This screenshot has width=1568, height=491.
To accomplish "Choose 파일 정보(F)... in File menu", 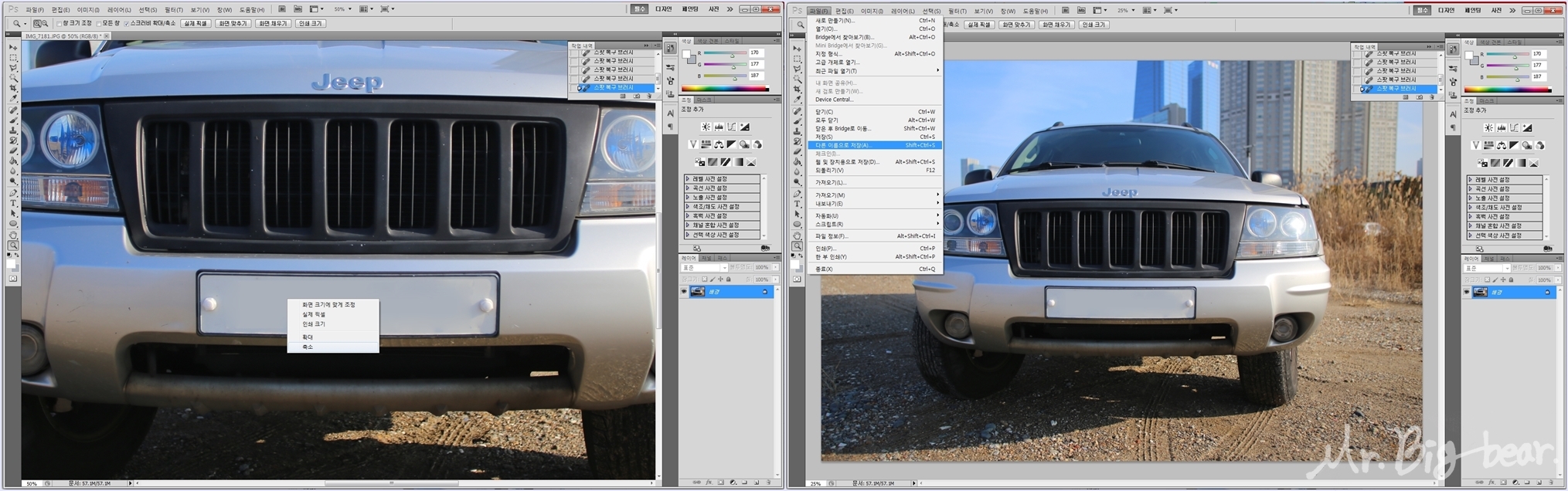I will point(874,236).
